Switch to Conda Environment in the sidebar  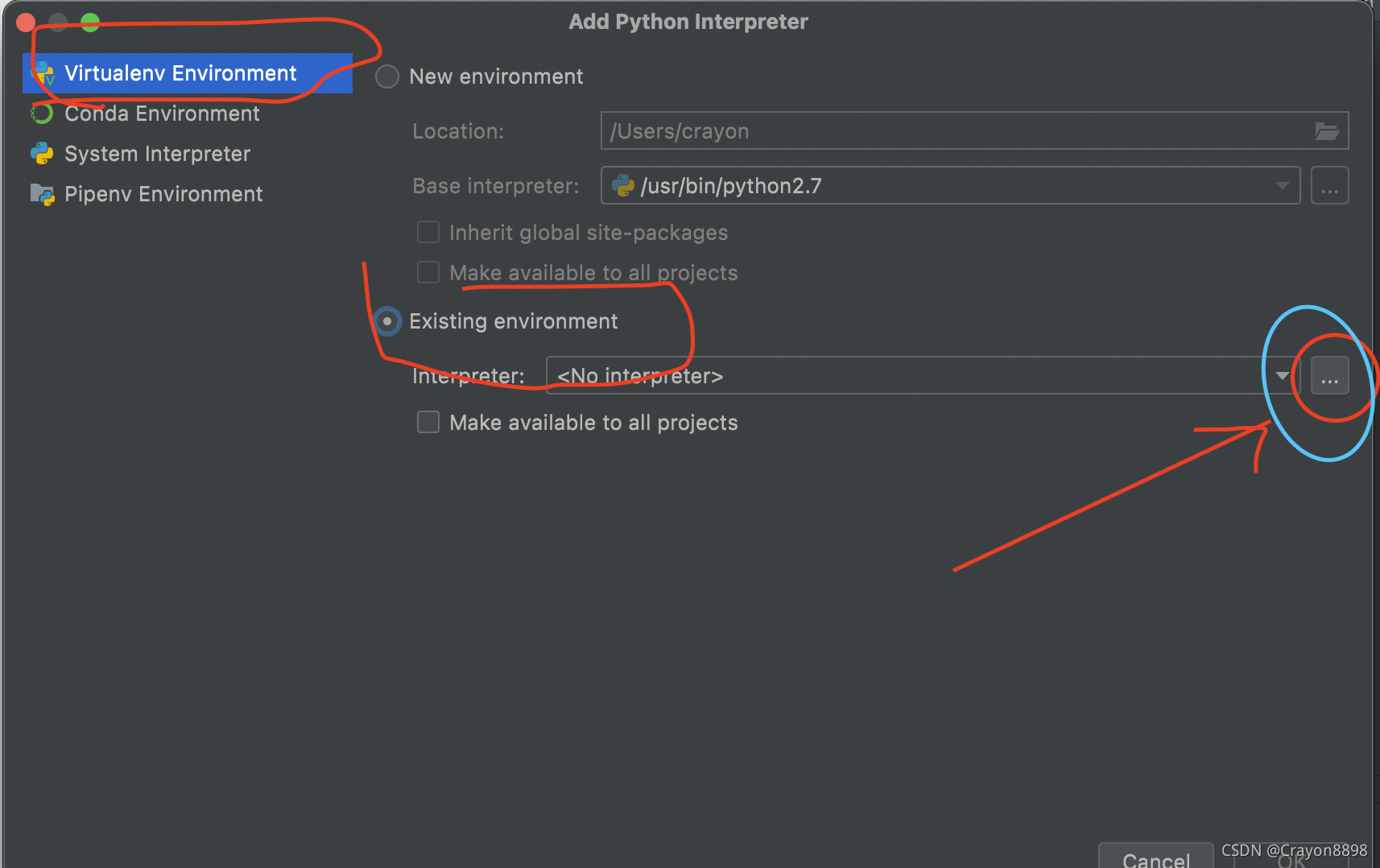pyautogui.click(x=161, y=114)
